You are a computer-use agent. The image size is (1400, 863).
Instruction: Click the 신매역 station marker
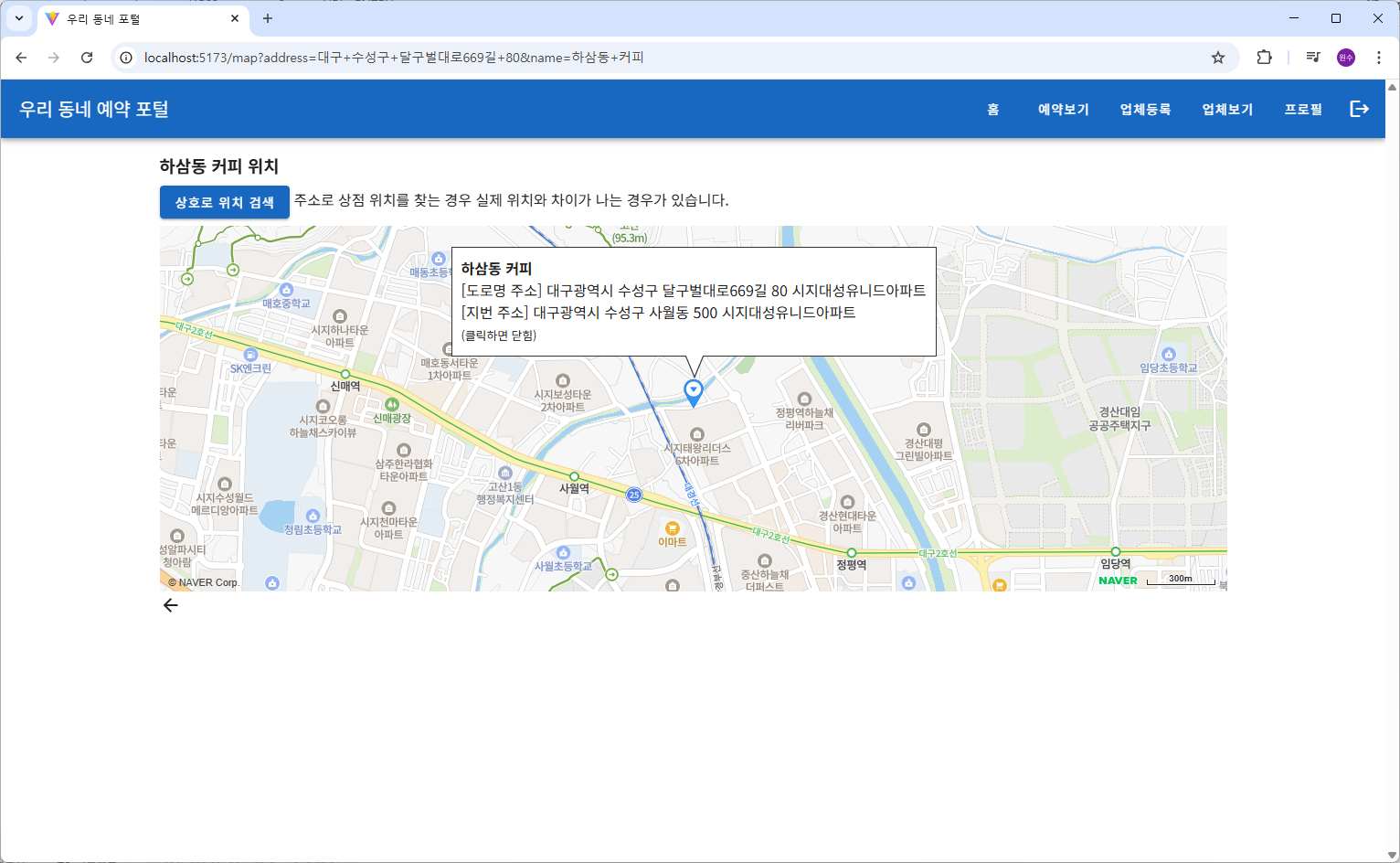point(345,374)
